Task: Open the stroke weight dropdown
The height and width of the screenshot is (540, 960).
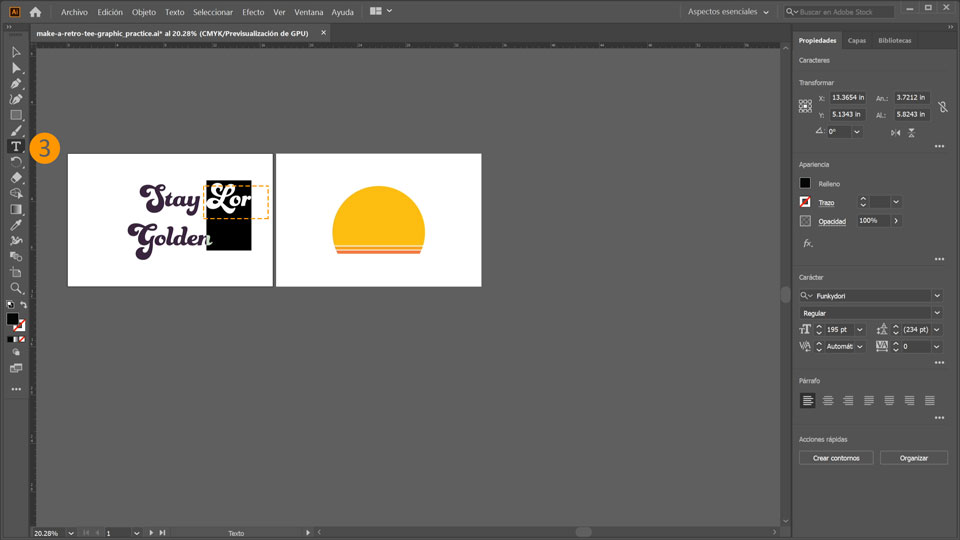Action: pyautogui.click(x=896, y=202)
